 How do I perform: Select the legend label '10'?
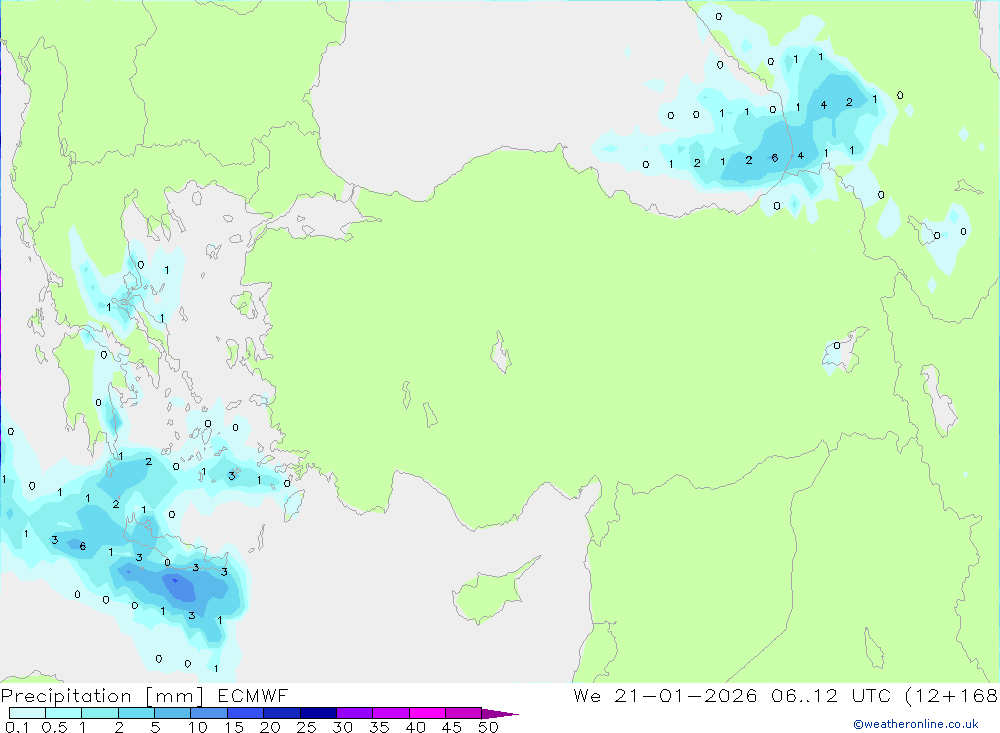tap(198, 727)
